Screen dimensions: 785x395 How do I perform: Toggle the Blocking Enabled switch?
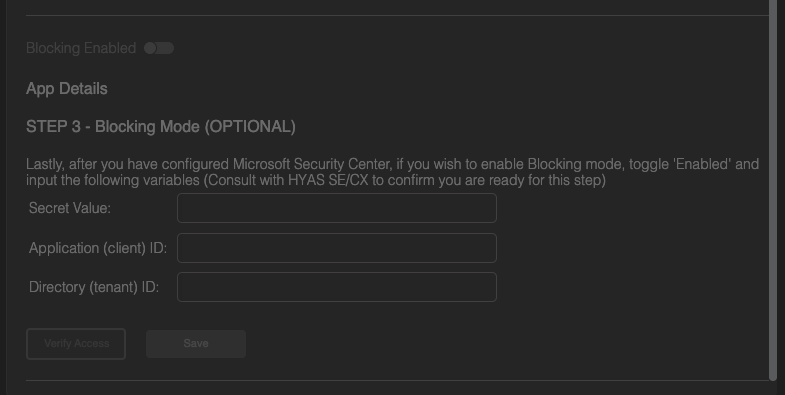(x=159, y=48)
